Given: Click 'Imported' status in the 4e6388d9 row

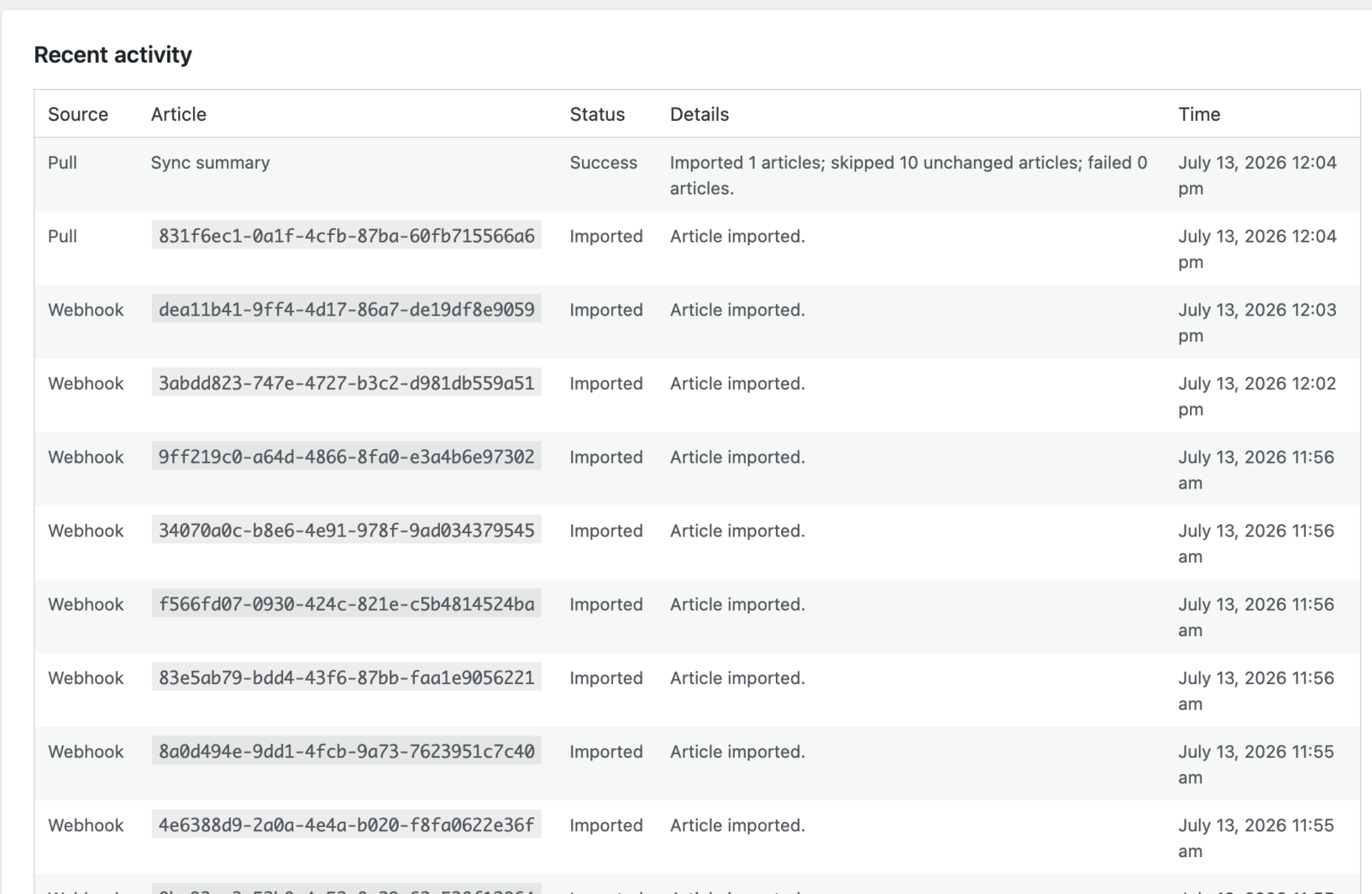Looking at the screenshot, I should tap(605, 826).
